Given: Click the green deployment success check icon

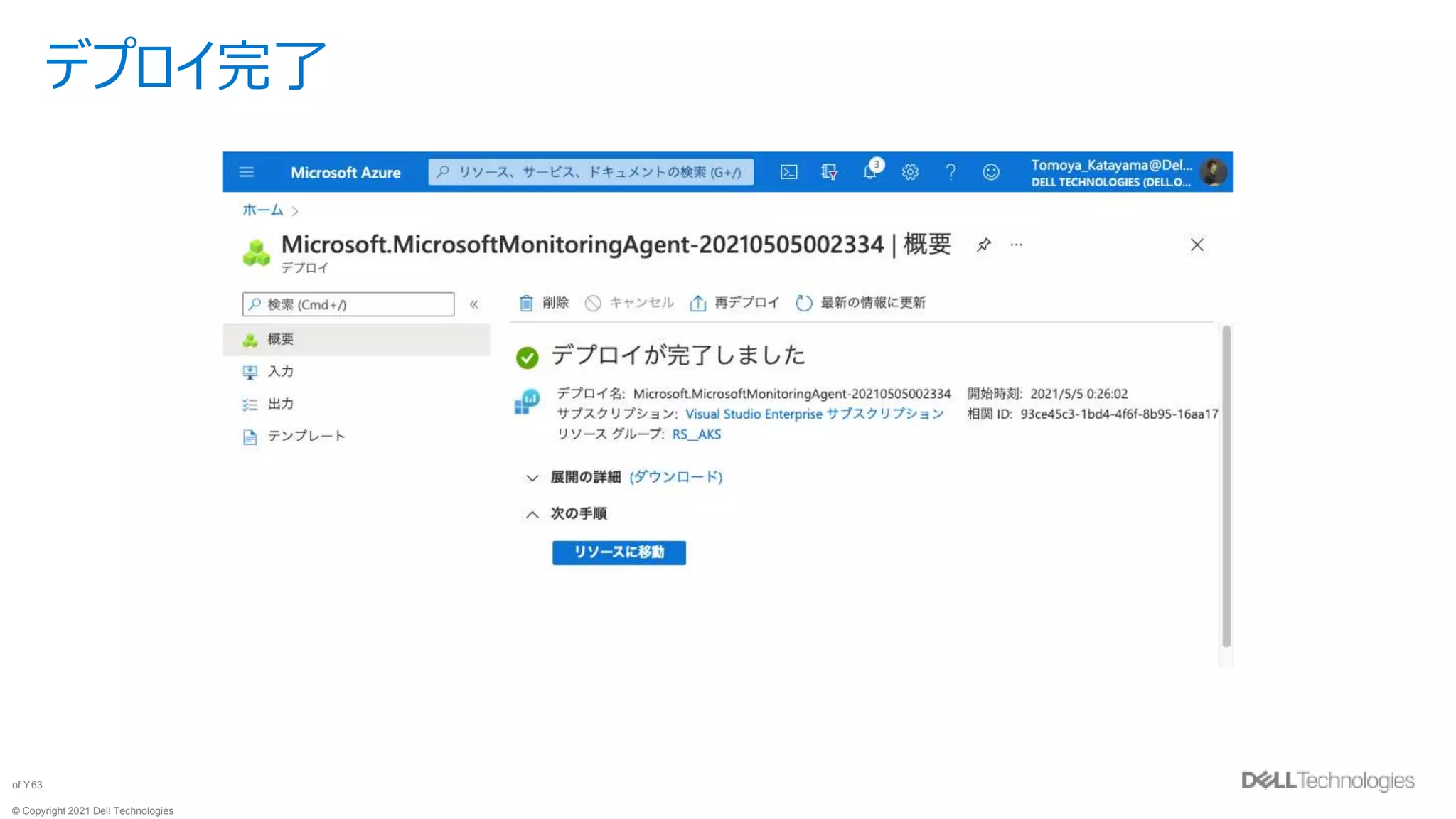Looking at the screenshot, I should click(528, 358).
